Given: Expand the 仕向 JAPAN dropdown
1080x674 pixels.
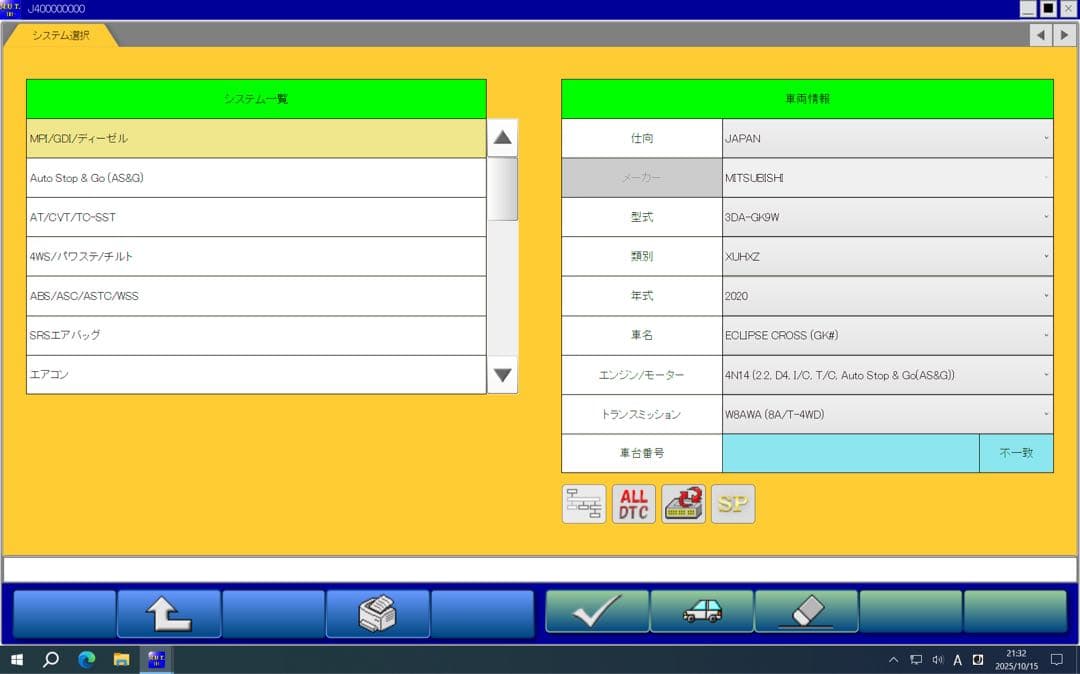Looking at the screenshot, I should pos(887,139).
